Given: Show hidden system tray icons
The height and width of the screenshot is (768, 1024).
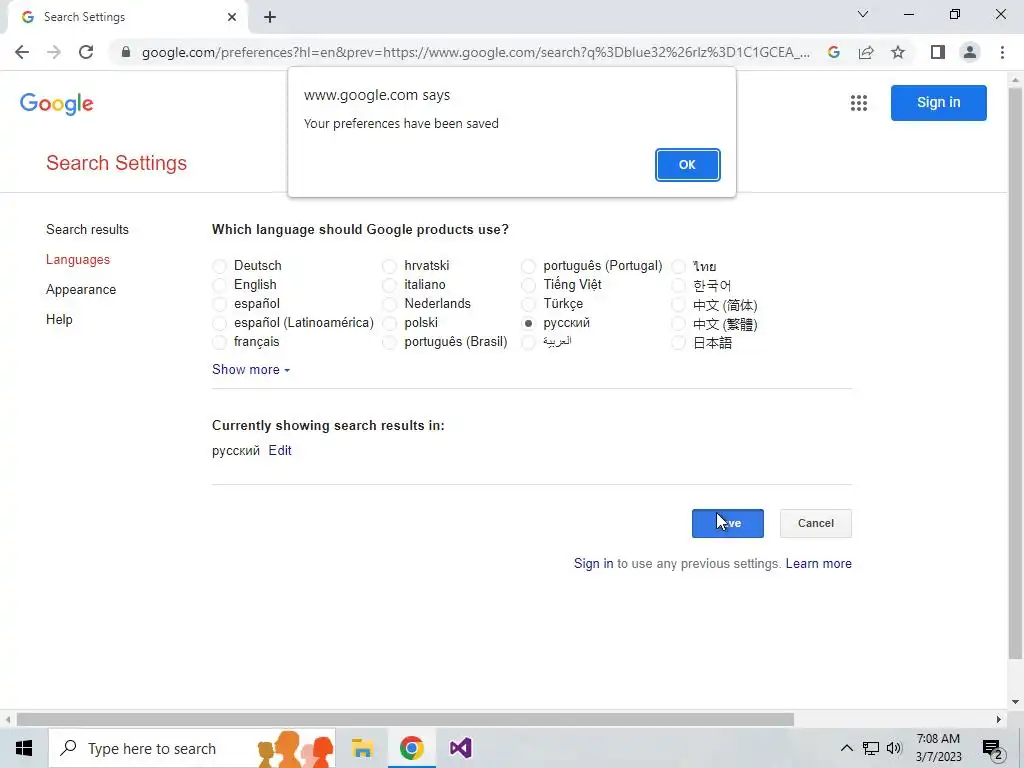Looking at the screenshot, I should point(846,748).
